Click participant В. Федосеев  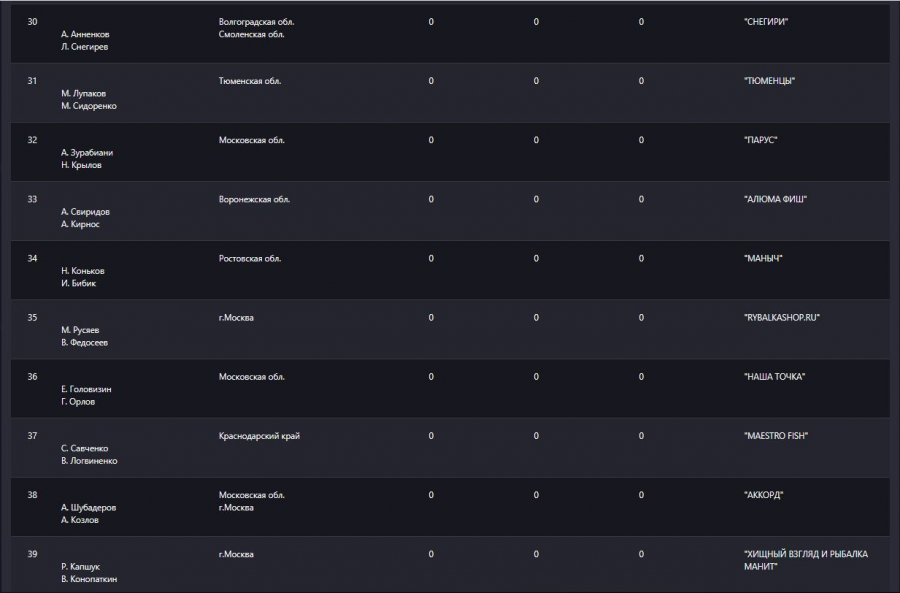[84, 343]
